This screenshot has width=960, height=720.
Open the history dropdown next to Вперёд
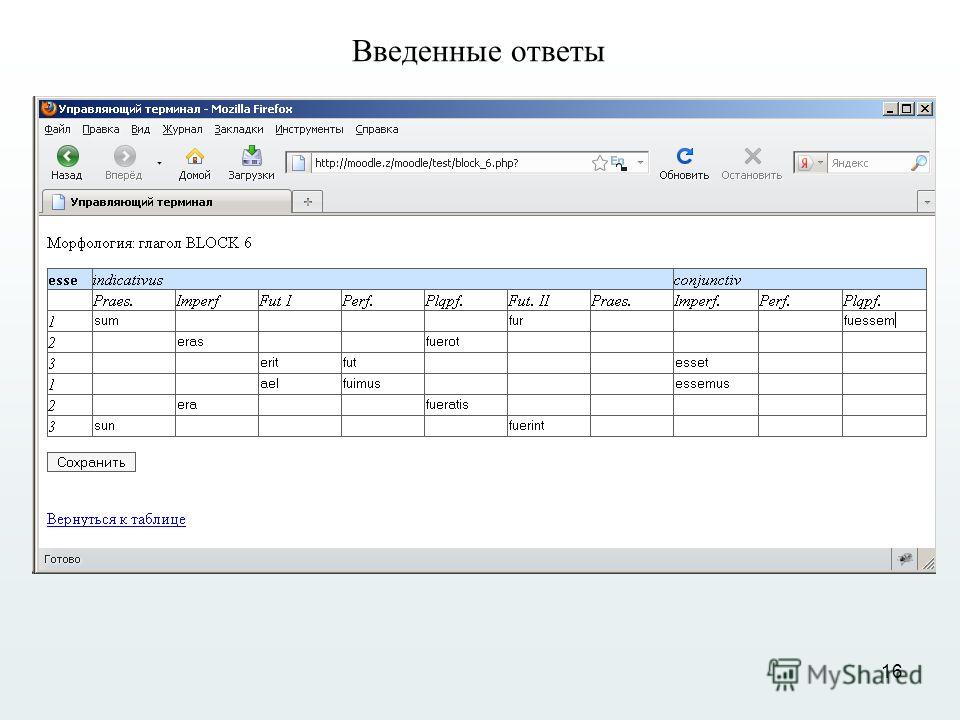[159, 163]
